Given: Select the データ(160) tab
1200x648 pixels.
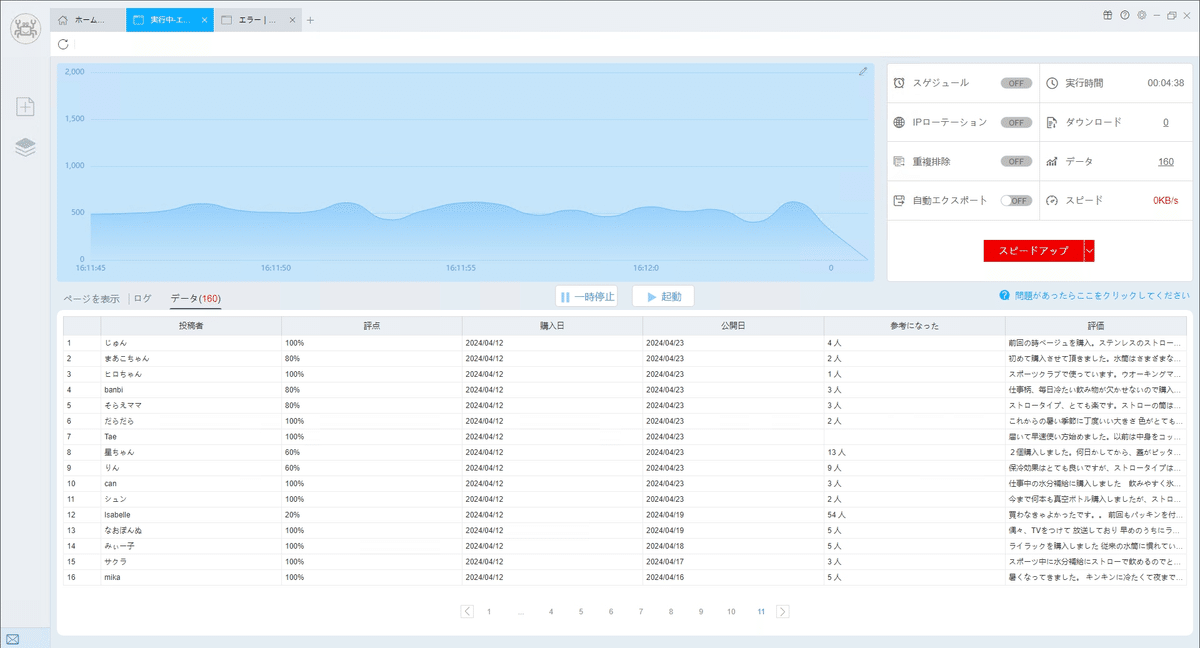Looking at the screenshot, I should (195, 298).
